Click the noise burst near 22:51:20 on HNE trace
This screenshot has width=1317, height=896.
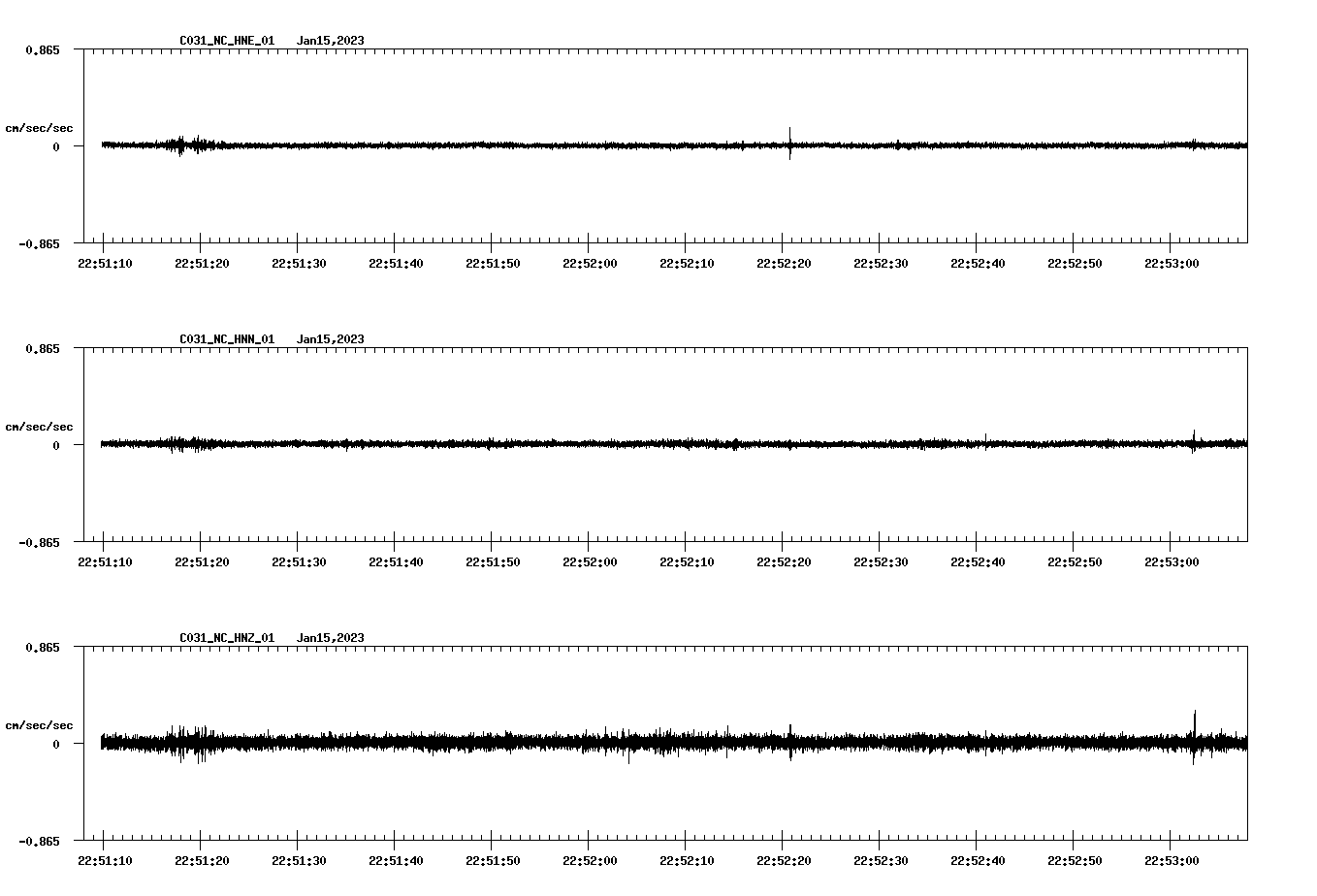click(184, 145)
